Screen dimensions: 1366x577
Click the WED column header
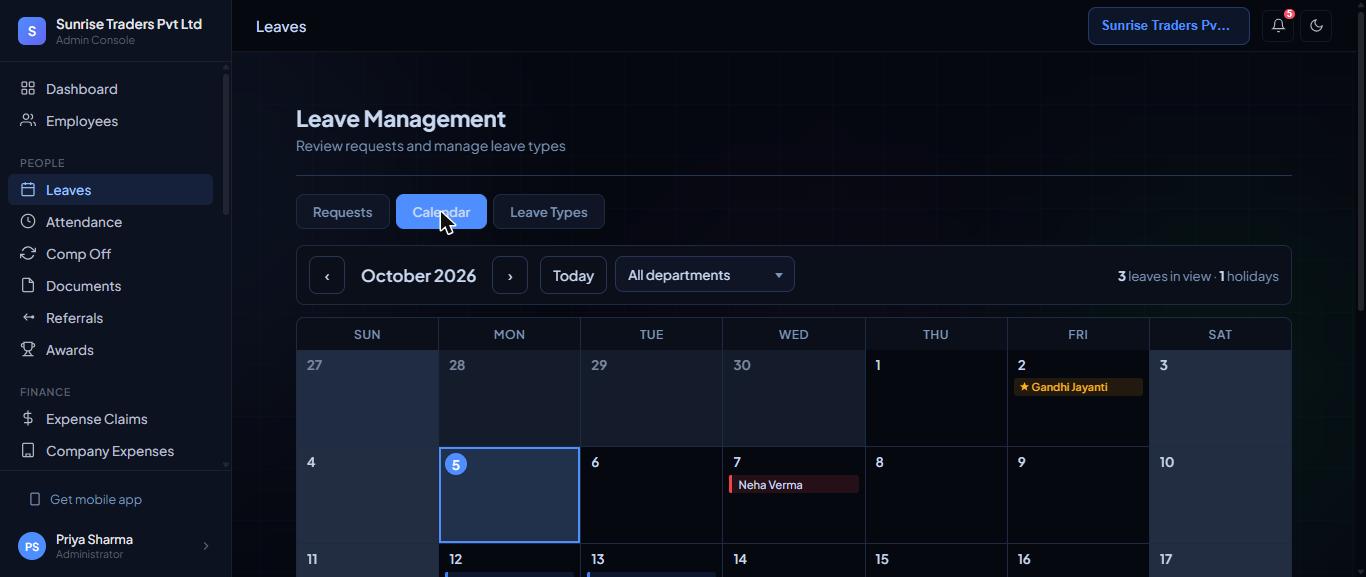(x=794, y=334)
